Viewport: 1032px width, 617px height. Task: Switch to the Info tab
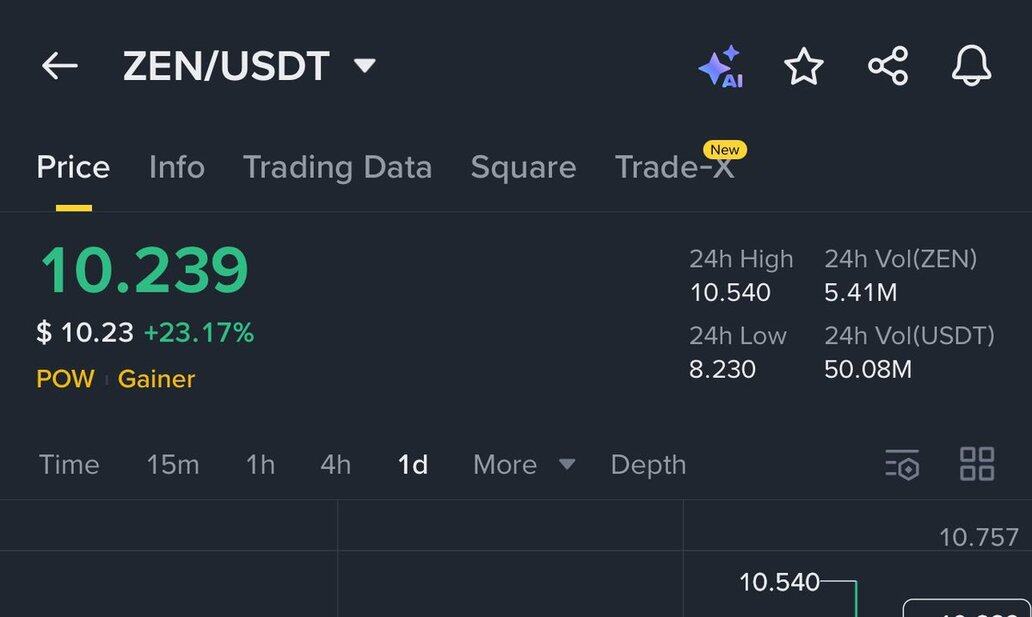[x=177, y=167]
